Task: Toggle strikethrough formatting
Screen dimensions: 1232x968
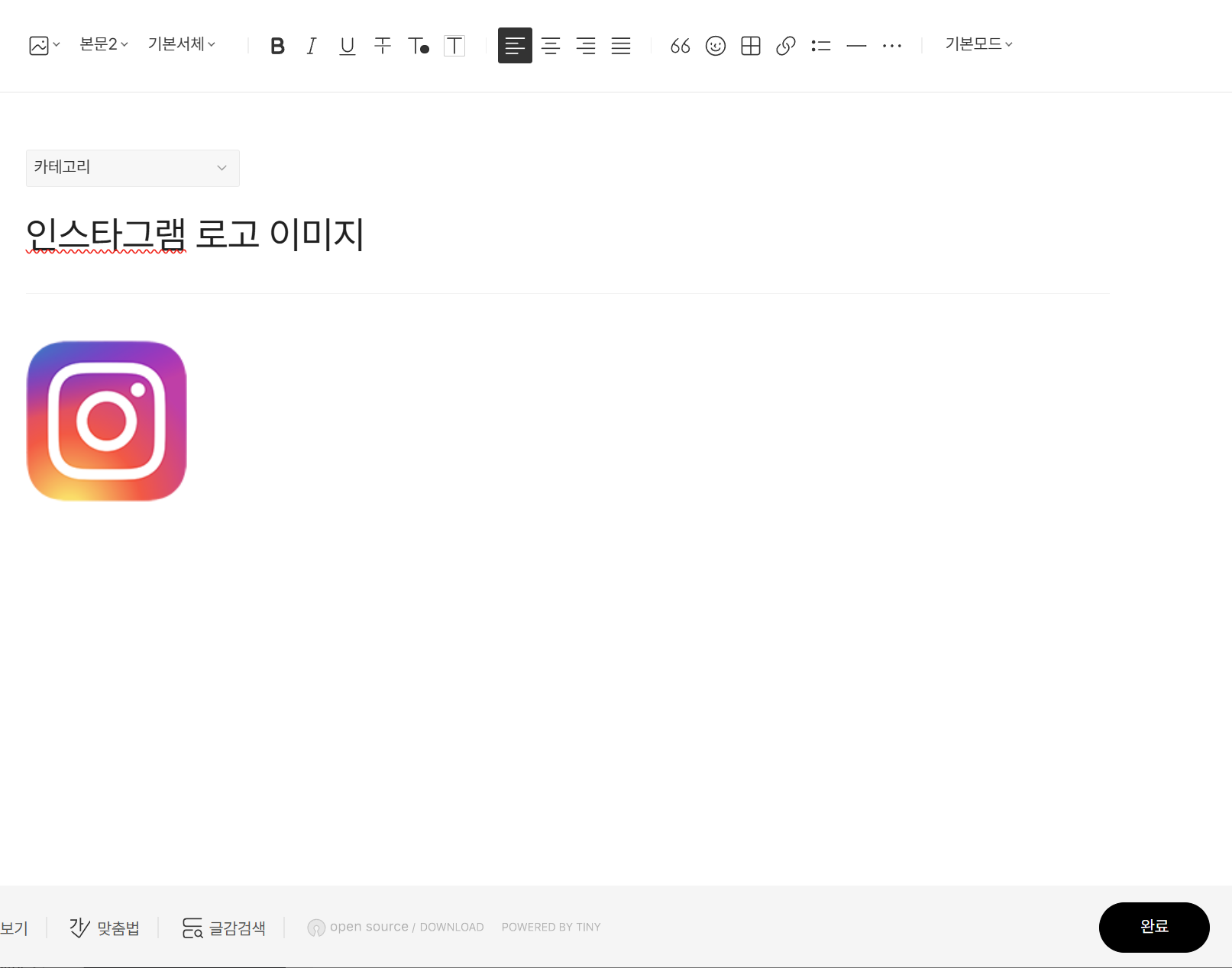Action: point(383,46)
